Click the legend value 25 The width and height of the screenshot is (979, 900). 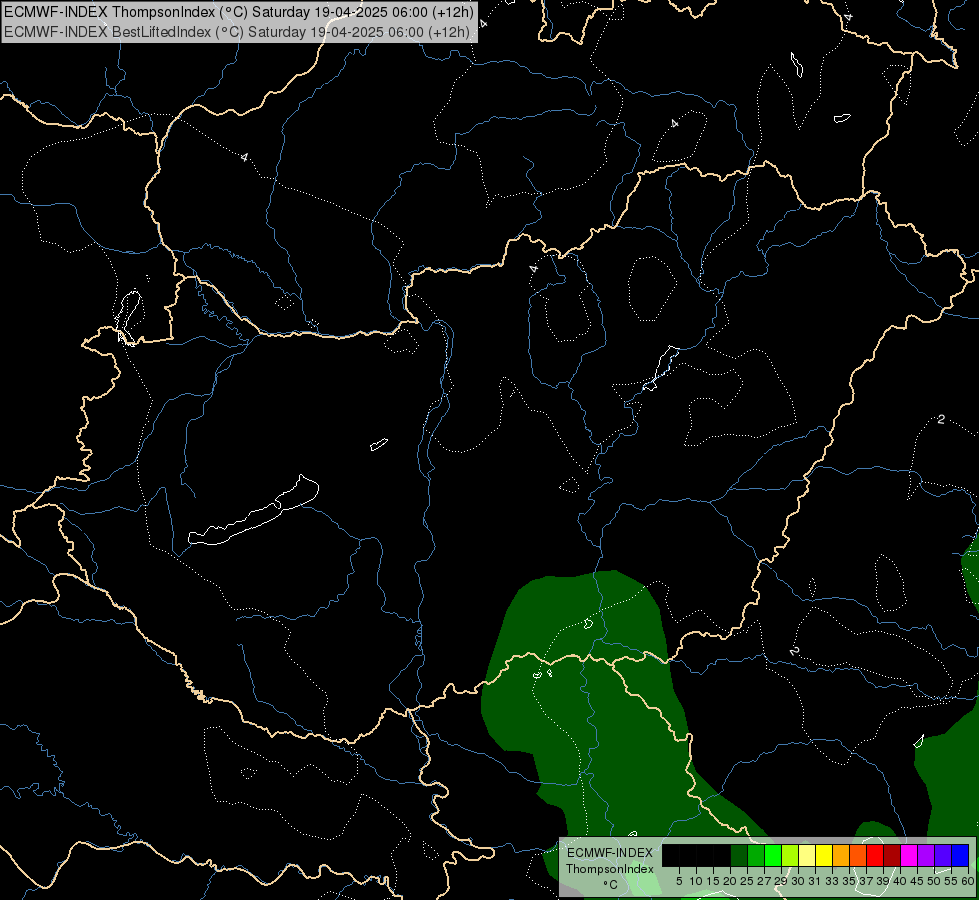[747, 881]
